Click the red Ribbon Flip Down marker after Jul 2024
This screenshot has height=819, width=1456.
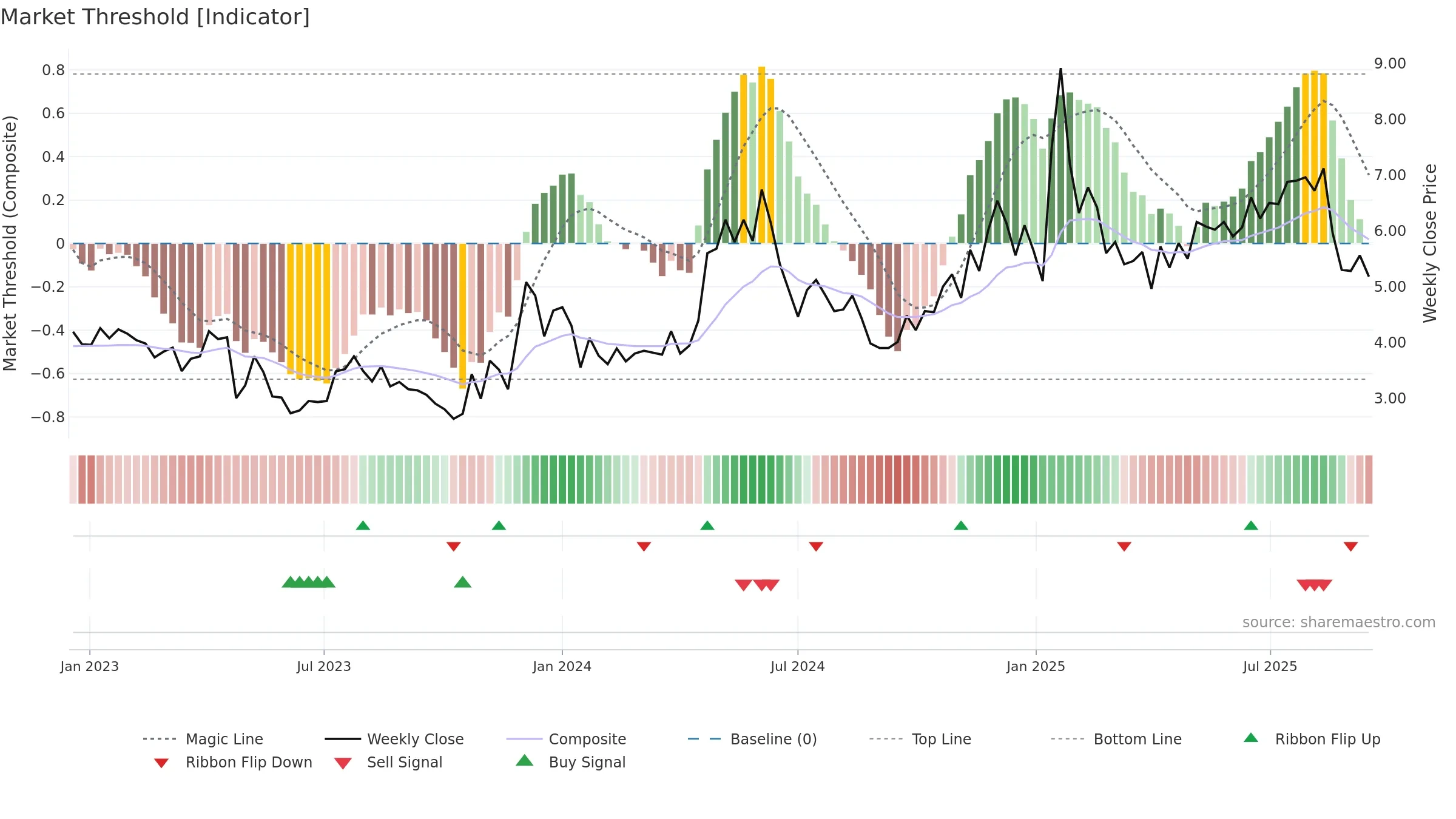816,547
